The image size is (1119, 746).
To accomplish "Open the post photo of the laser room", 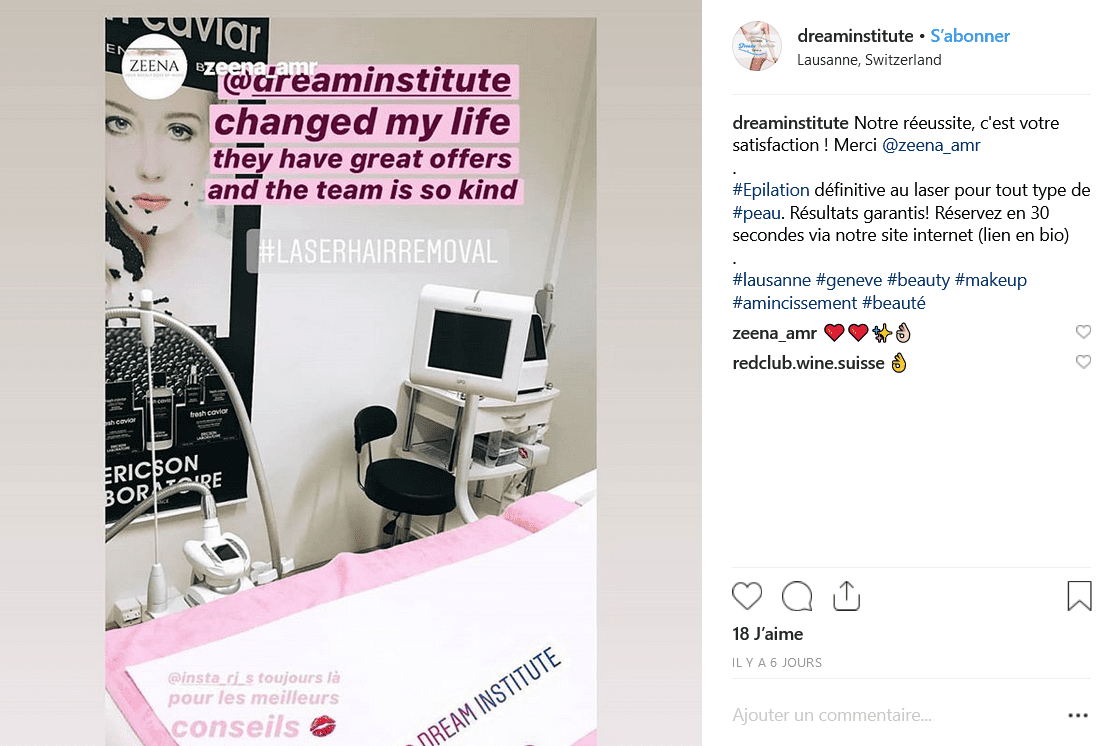I will click(x=351, y=382).
